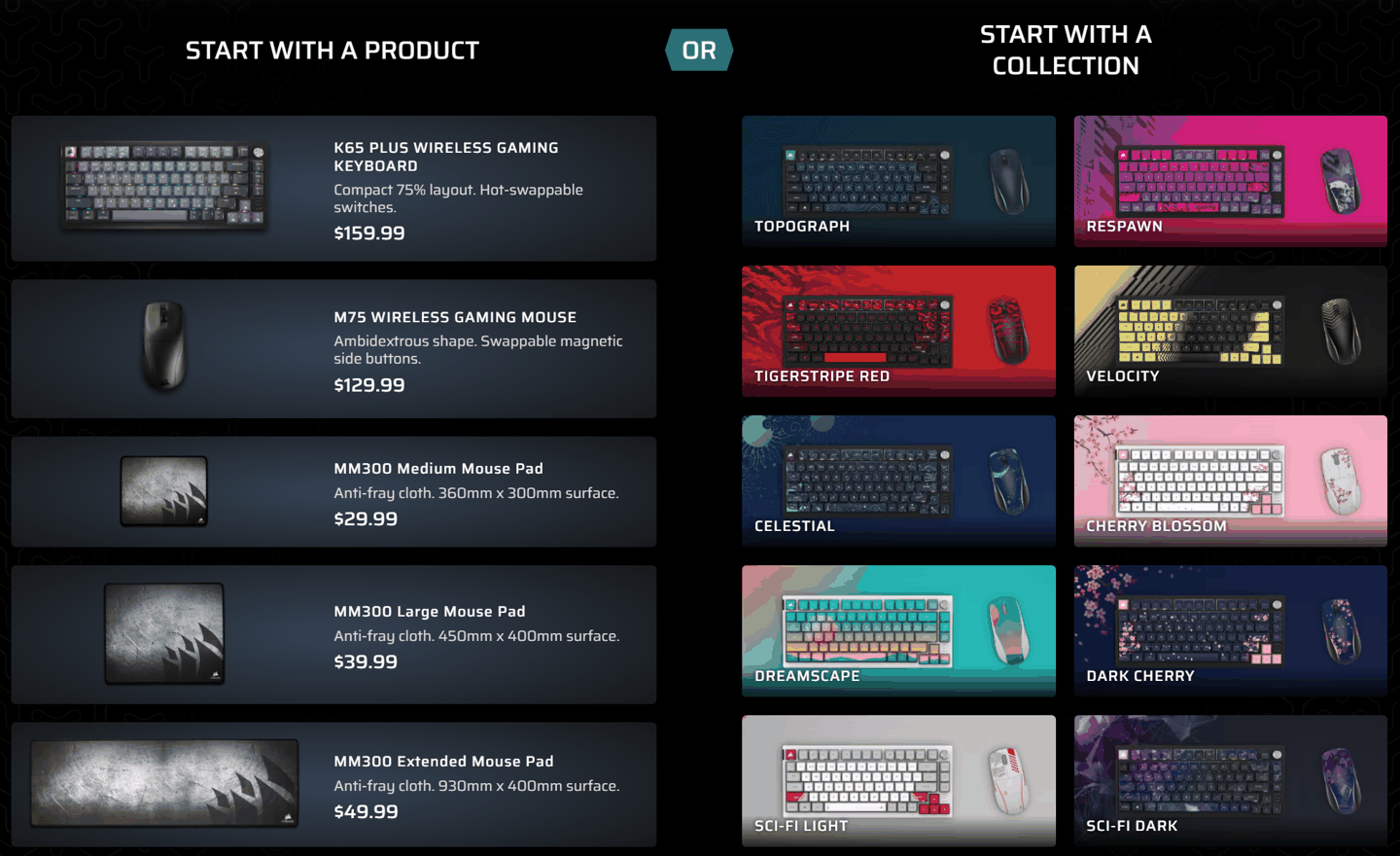Open the Dark Cherry collection
1400x856 pixels.
point(1230,630)
